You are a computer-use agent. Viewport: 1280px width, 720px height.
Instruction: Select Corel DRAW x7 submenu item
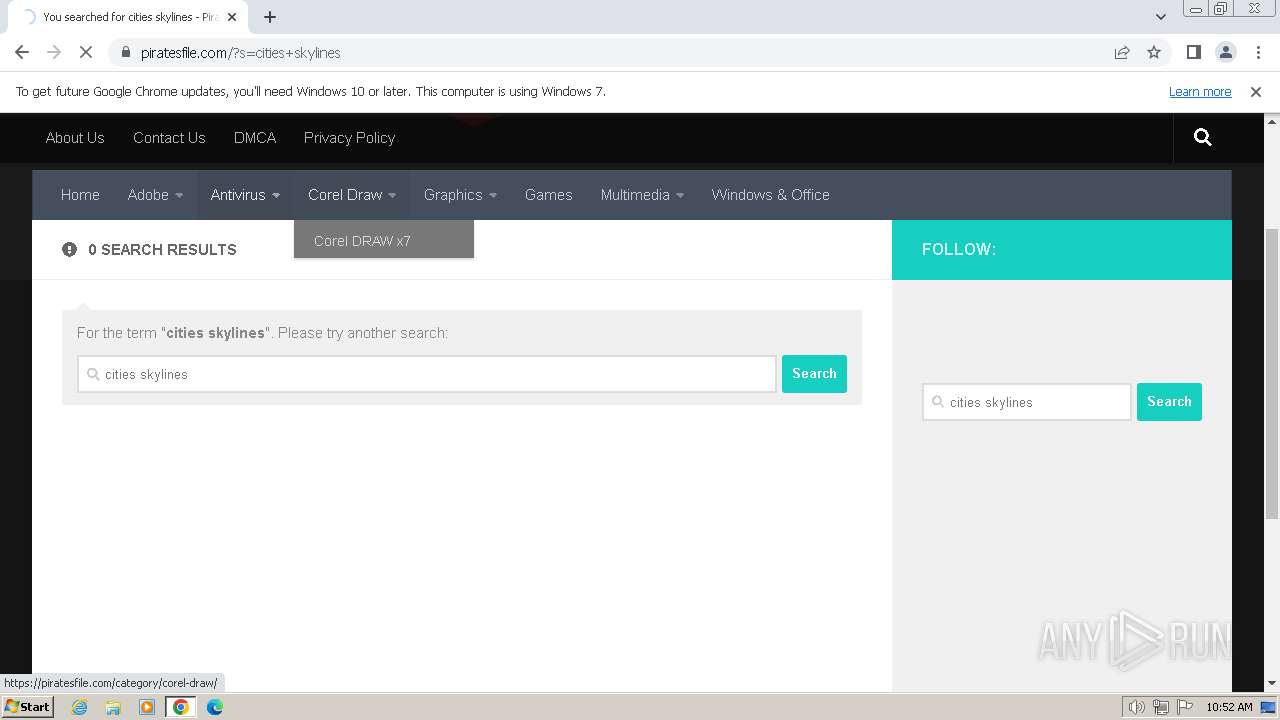(384, 240)
